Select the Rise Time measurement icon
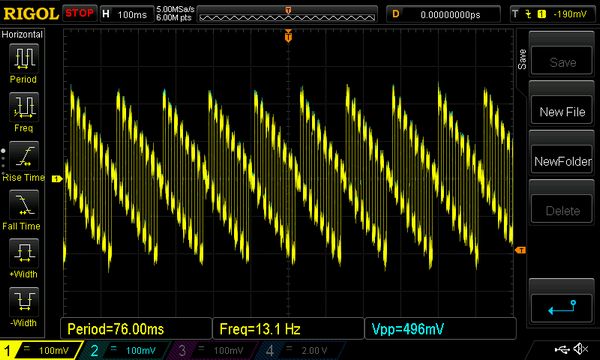Screen dimensions: 600x360 click(x=24, y=156)
